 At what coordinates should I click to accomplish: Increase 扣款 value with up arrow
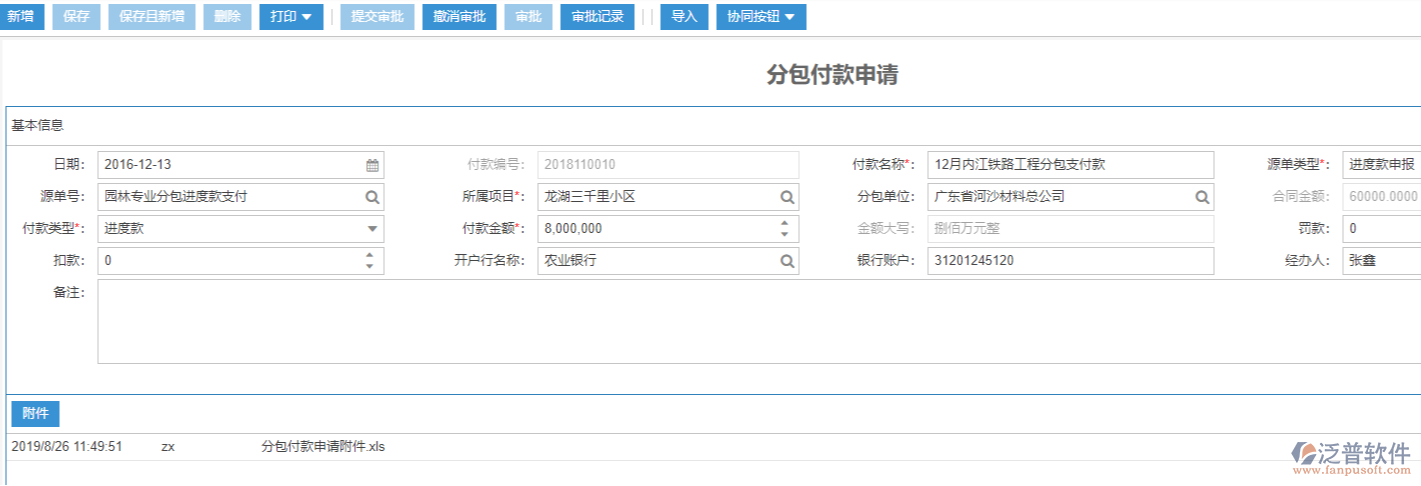pyautogui.click(x=370, y=255)
